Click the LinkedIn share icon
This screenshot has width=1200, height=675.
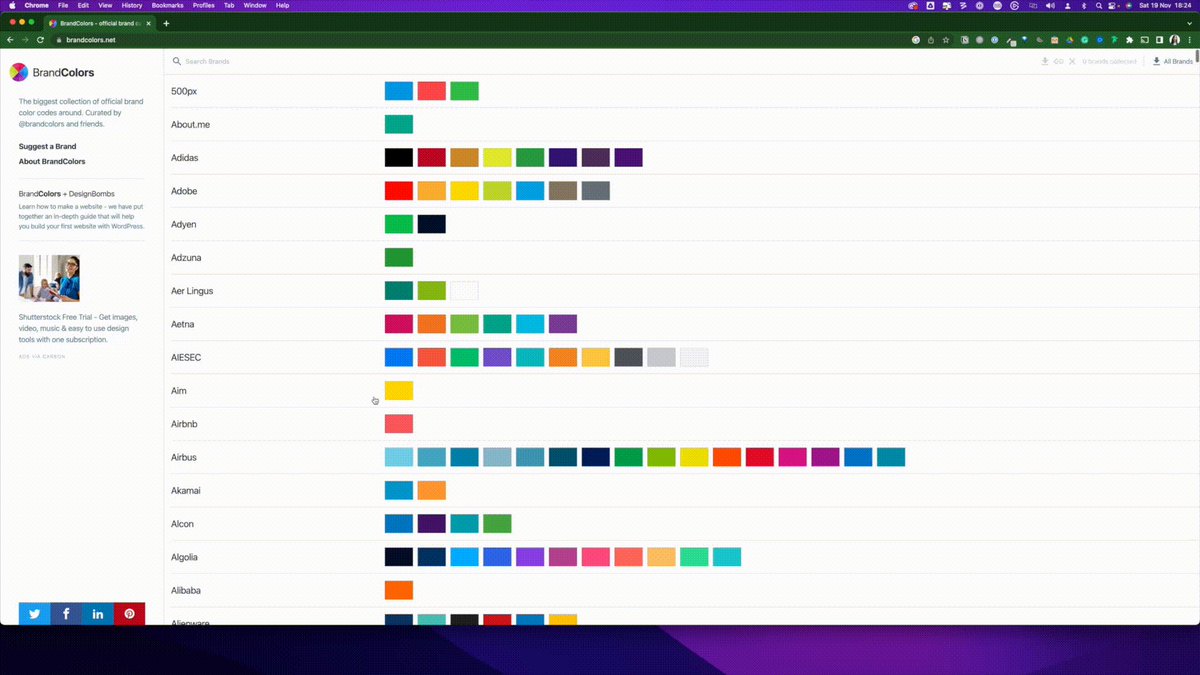98,613
